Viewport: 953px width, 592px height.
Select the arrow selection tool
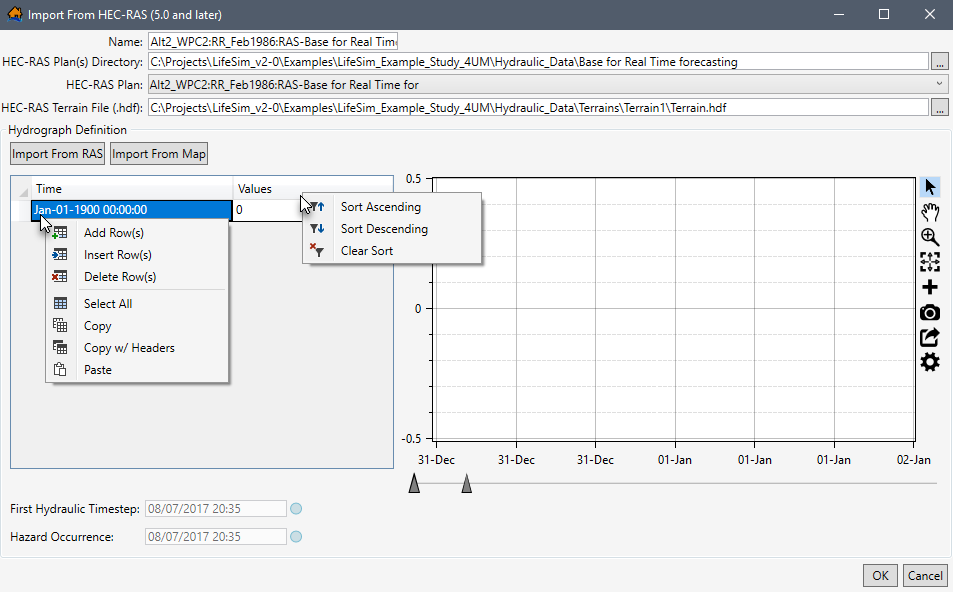930,187
